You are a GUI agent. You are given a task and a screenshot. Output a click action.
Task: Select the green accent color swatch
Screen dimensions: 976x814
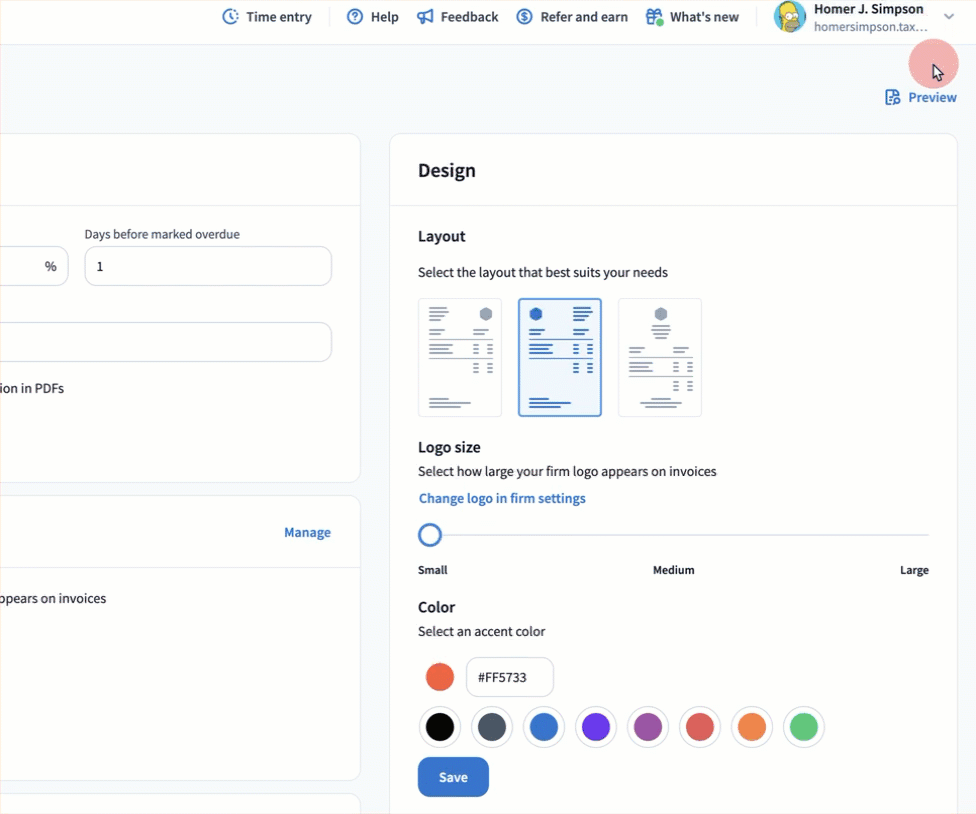pos(804,727)
